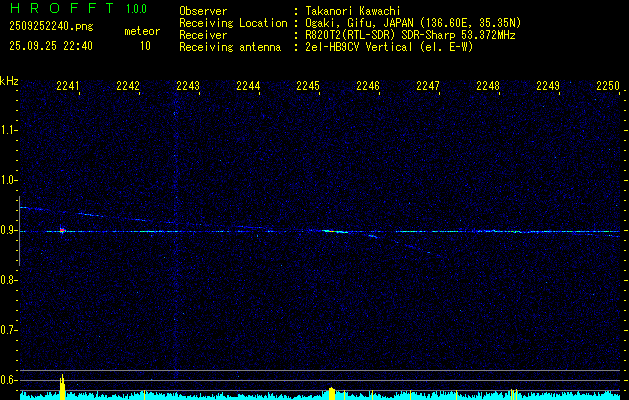Select the 0.6 frequency axis label
The width and height of the screenshot is (629, 400).
[x=9, y=380]
